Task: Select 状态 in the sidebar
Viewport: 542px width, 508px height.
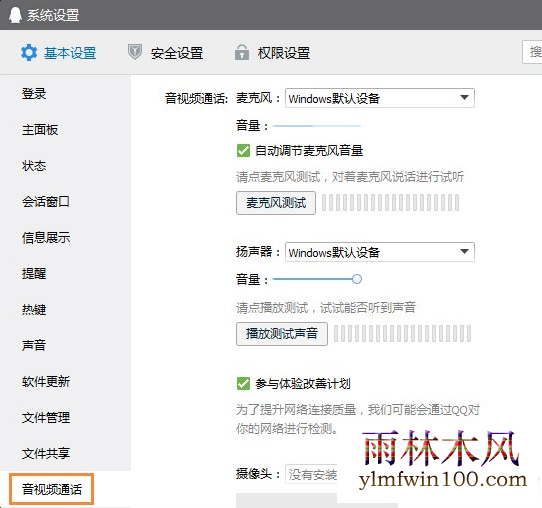Action: pyautogui.click(x=34, y=166)
